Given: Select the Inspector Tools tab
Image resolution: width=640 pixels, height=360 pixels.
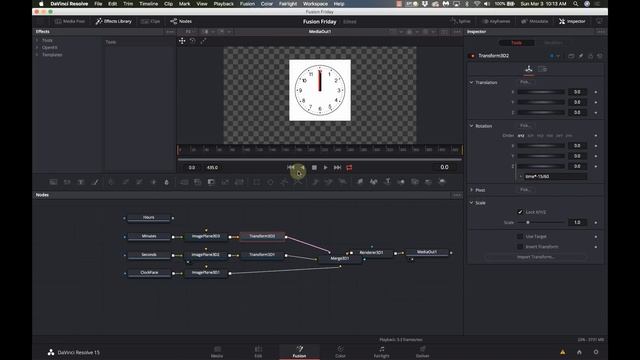Looking at the screenshot, I should [x=517, y=42].
